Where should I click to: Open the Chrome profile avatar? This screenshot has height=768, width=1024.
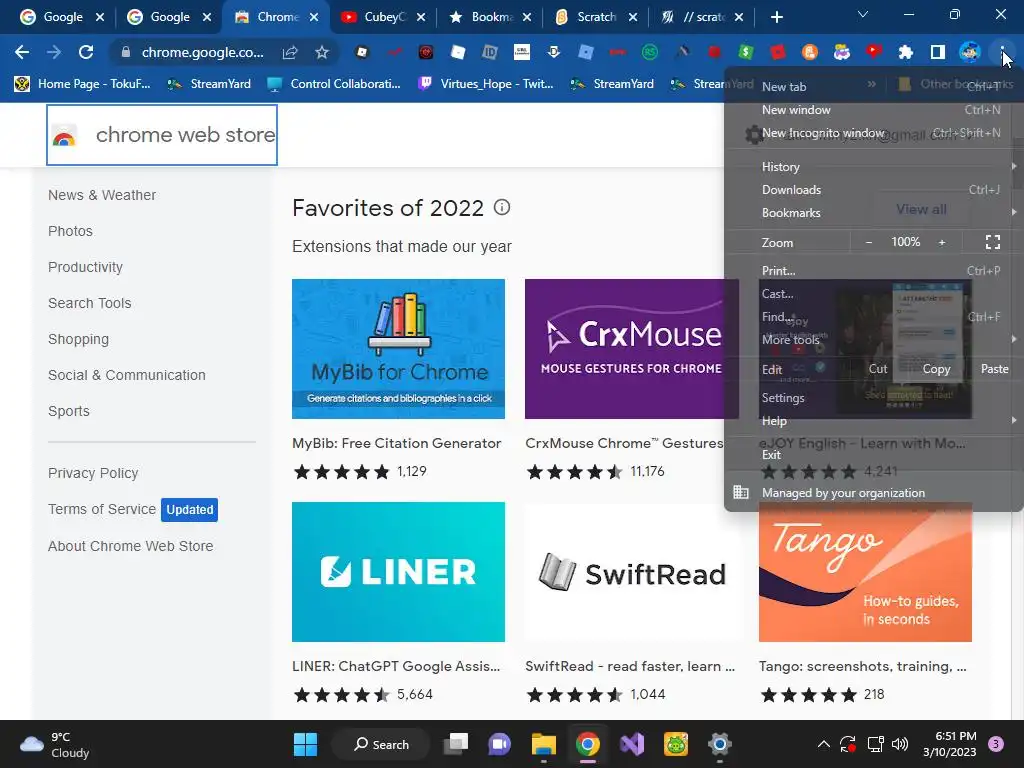(970, 52)
